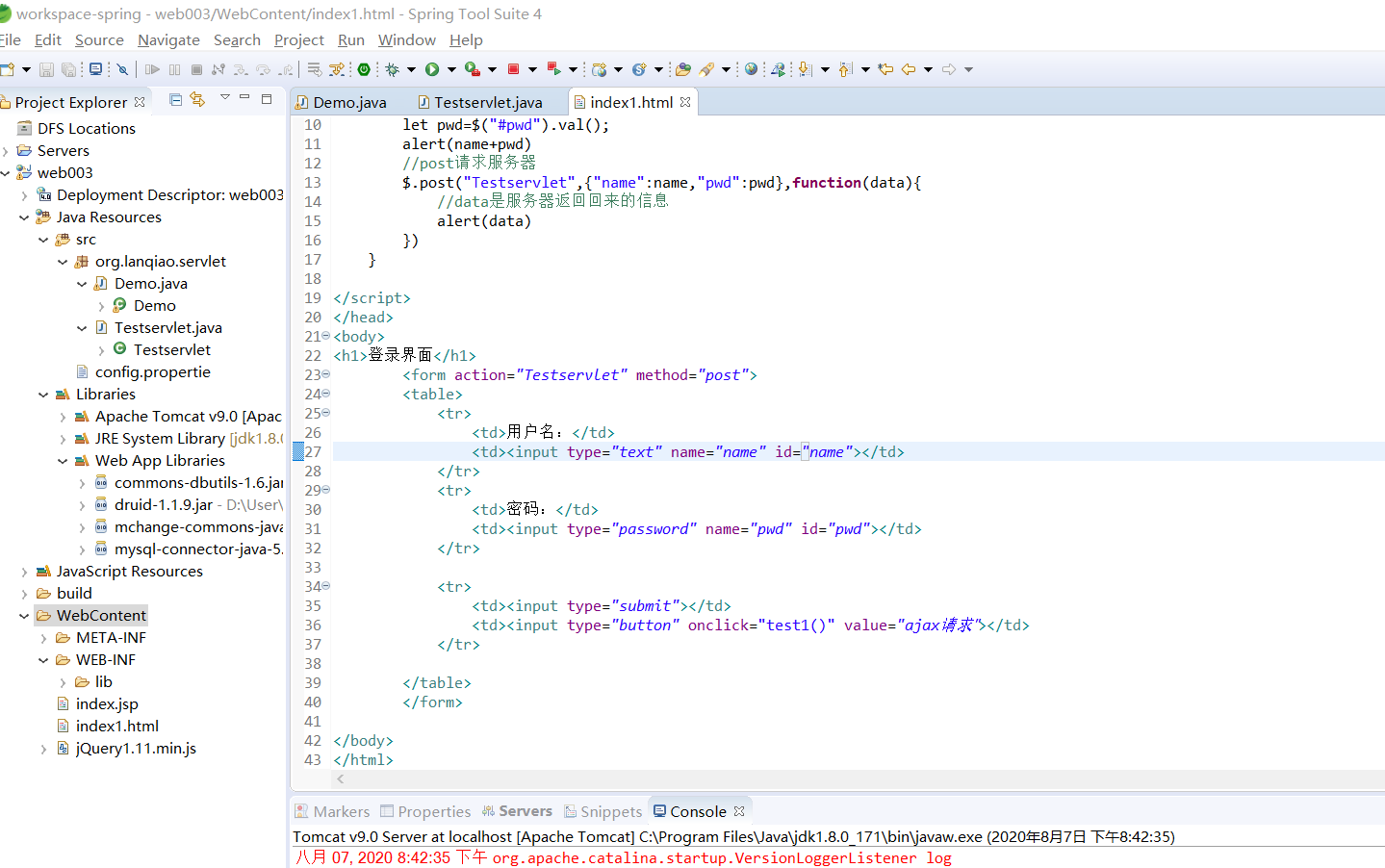
Task: Toggle Skip All Breakpoints icon
Action: 122,69
